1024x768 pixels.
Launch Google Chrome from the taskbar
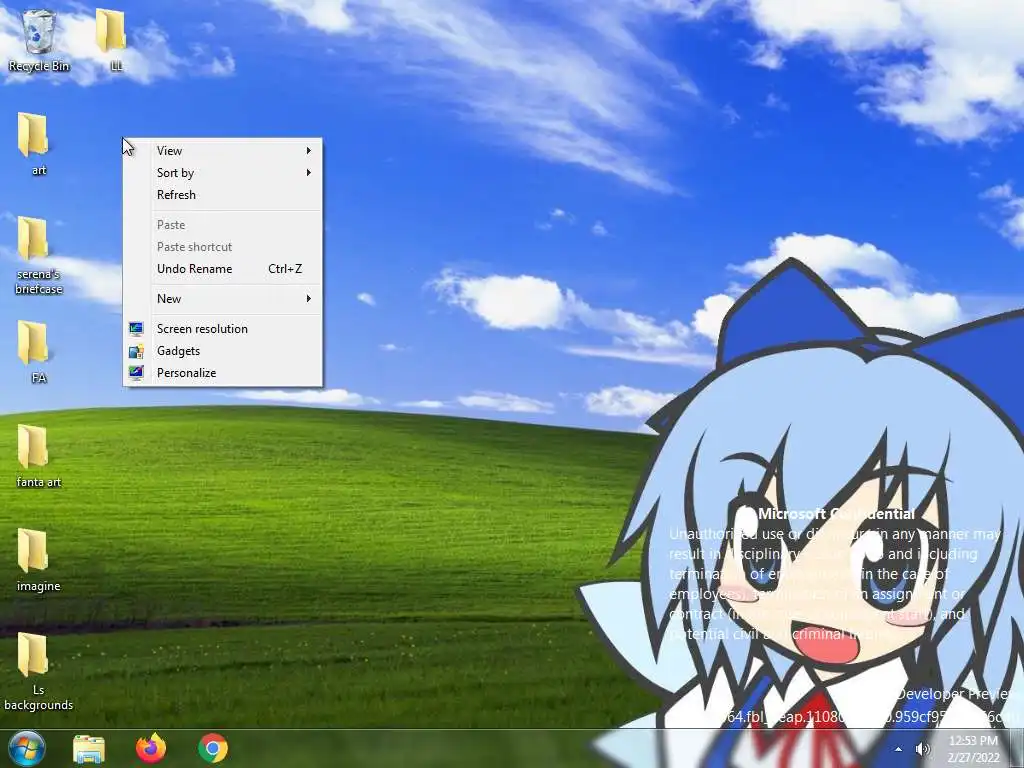pos(213,748)
